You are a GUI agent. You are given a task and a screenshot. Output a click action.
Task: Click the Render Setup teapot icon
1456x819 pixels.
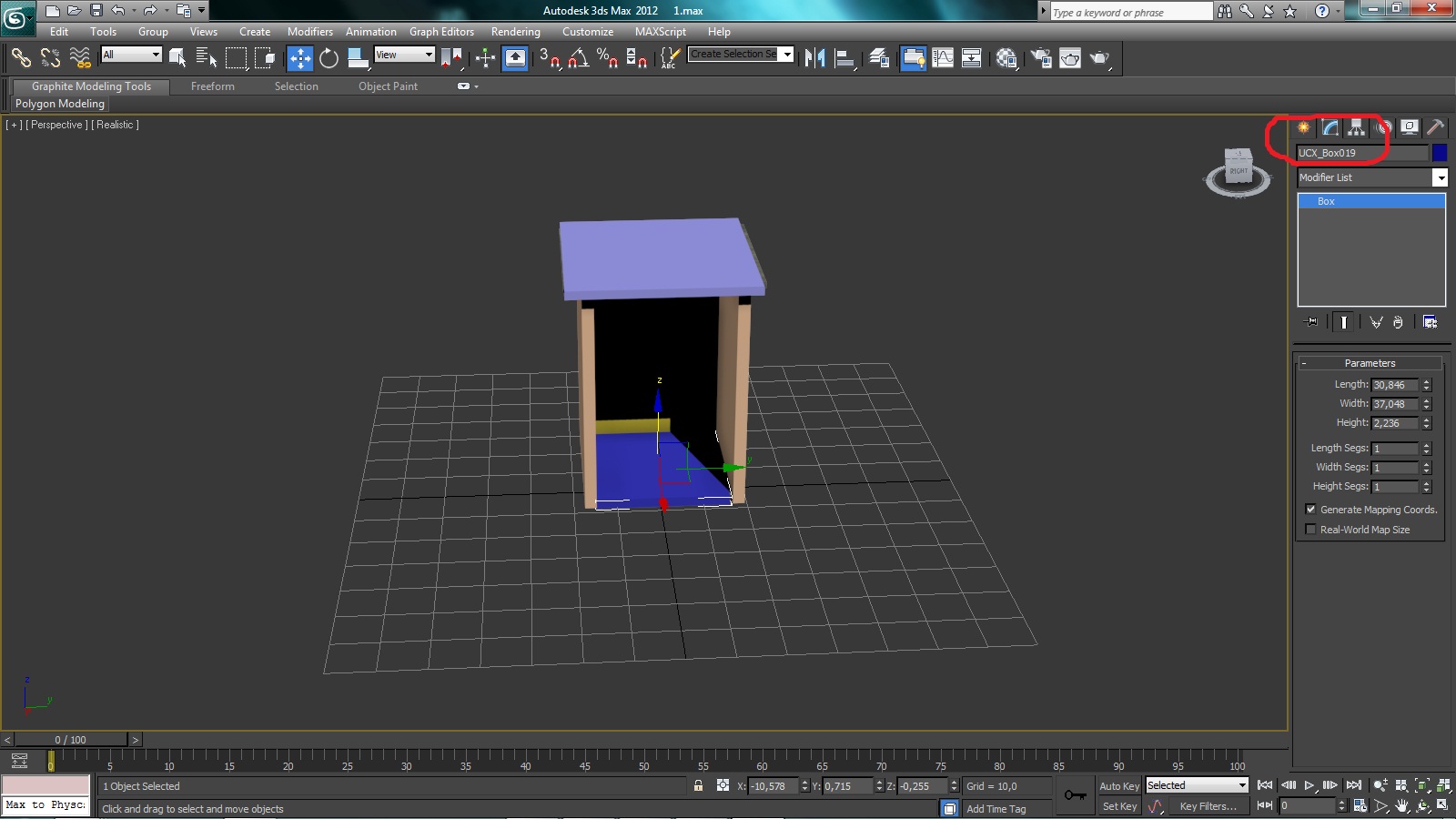1040,58
